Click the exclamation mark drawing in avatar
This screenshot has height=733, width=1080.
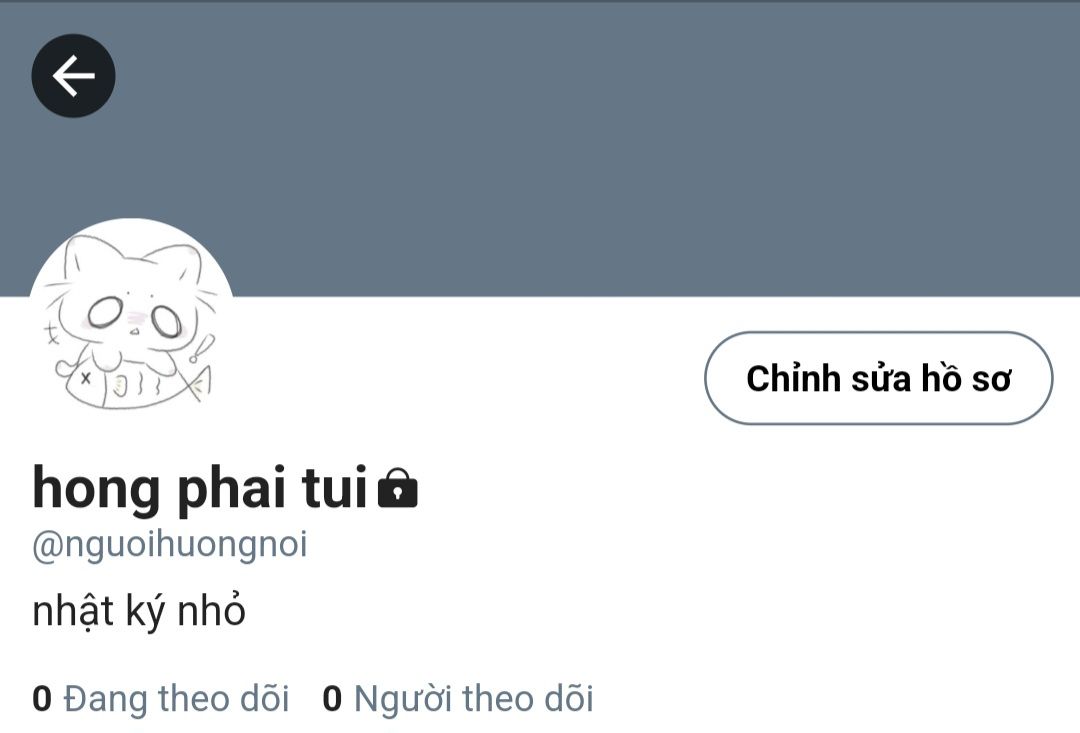(201, 349)
